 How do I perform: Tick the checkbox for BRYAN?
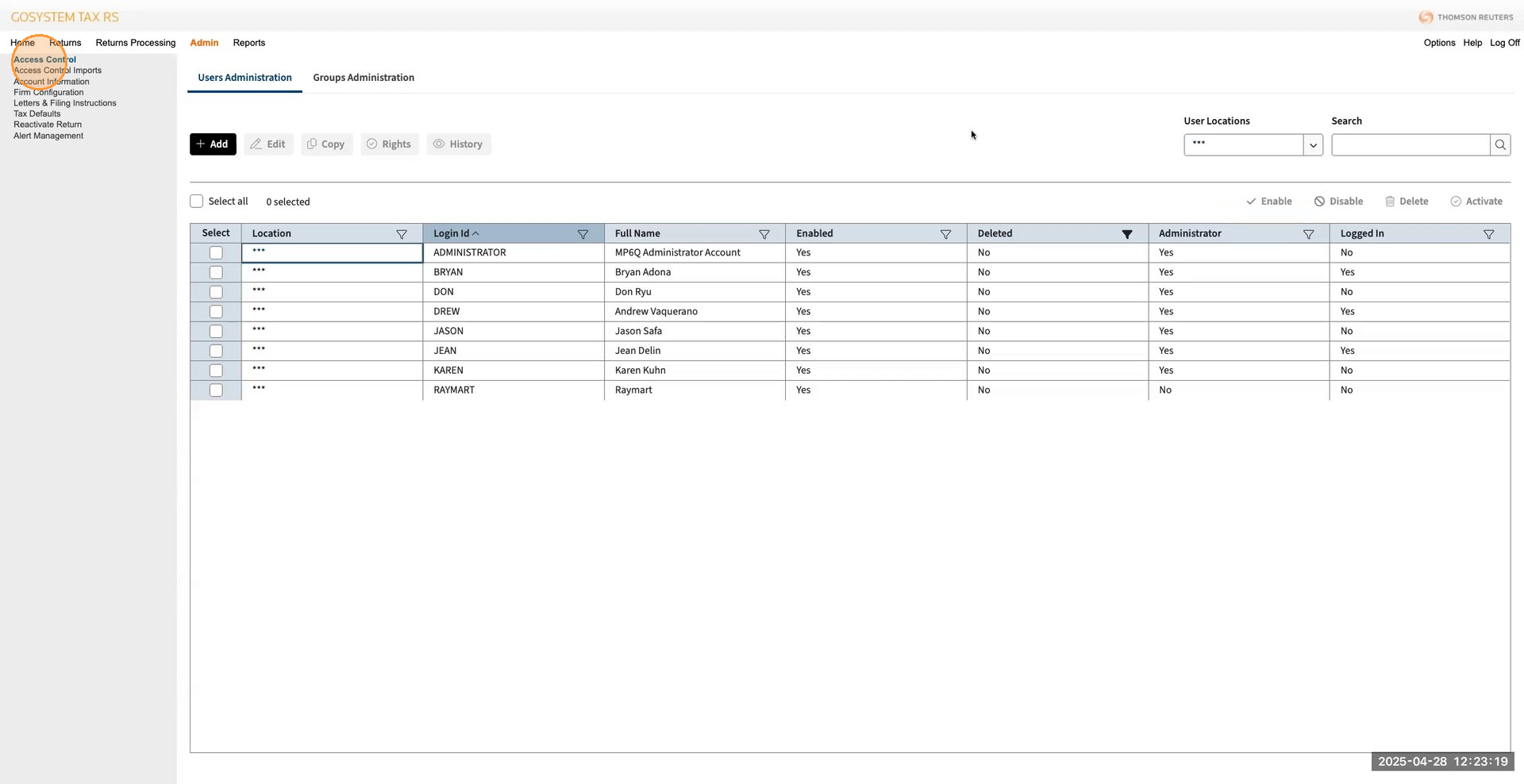click(216, 272)
